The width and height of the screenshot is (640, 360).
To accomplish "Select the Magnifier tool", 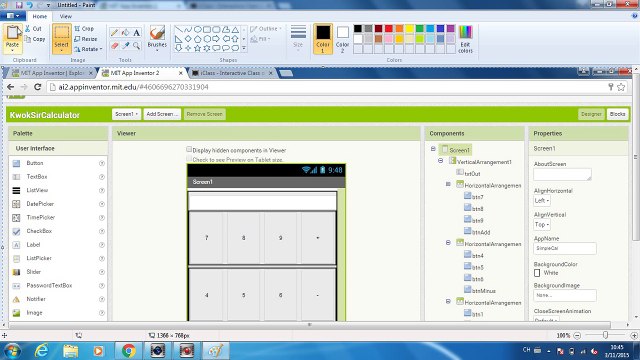I will [x=137, y=46].
